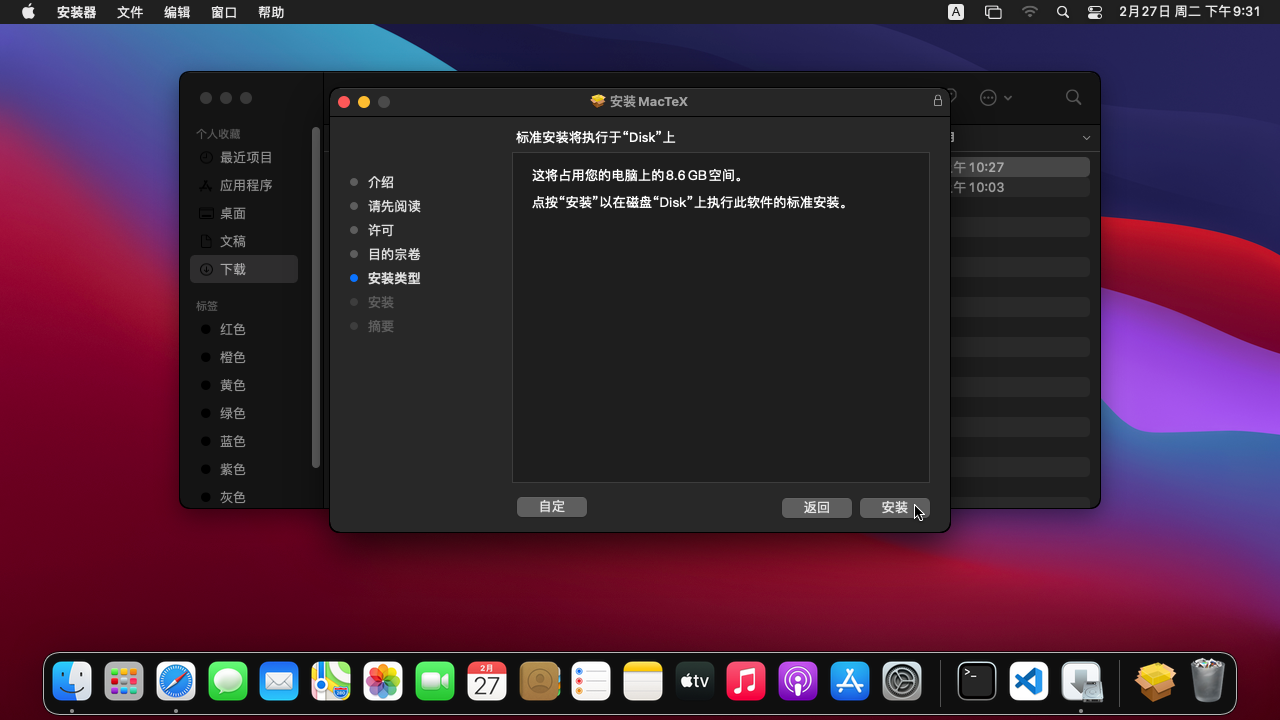
Task: Click the date and time in menu bar
Action: [x=1190, y=12]
